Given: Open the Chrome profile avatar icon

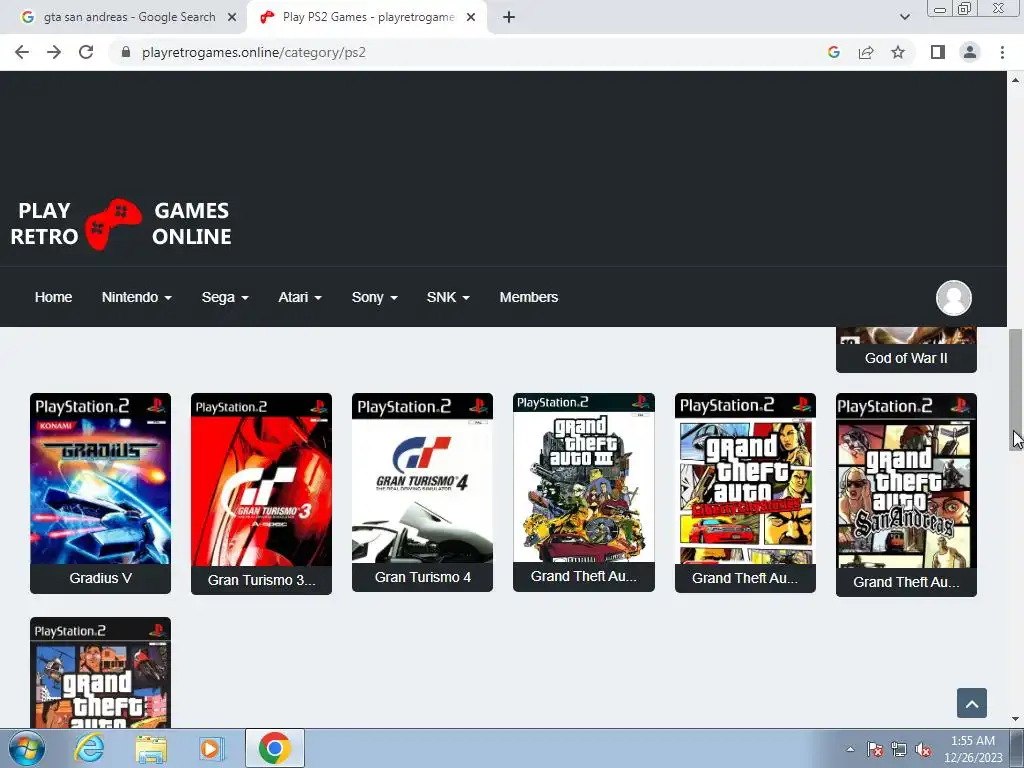Looking at the screenshot, I should [x=970, y=52].
